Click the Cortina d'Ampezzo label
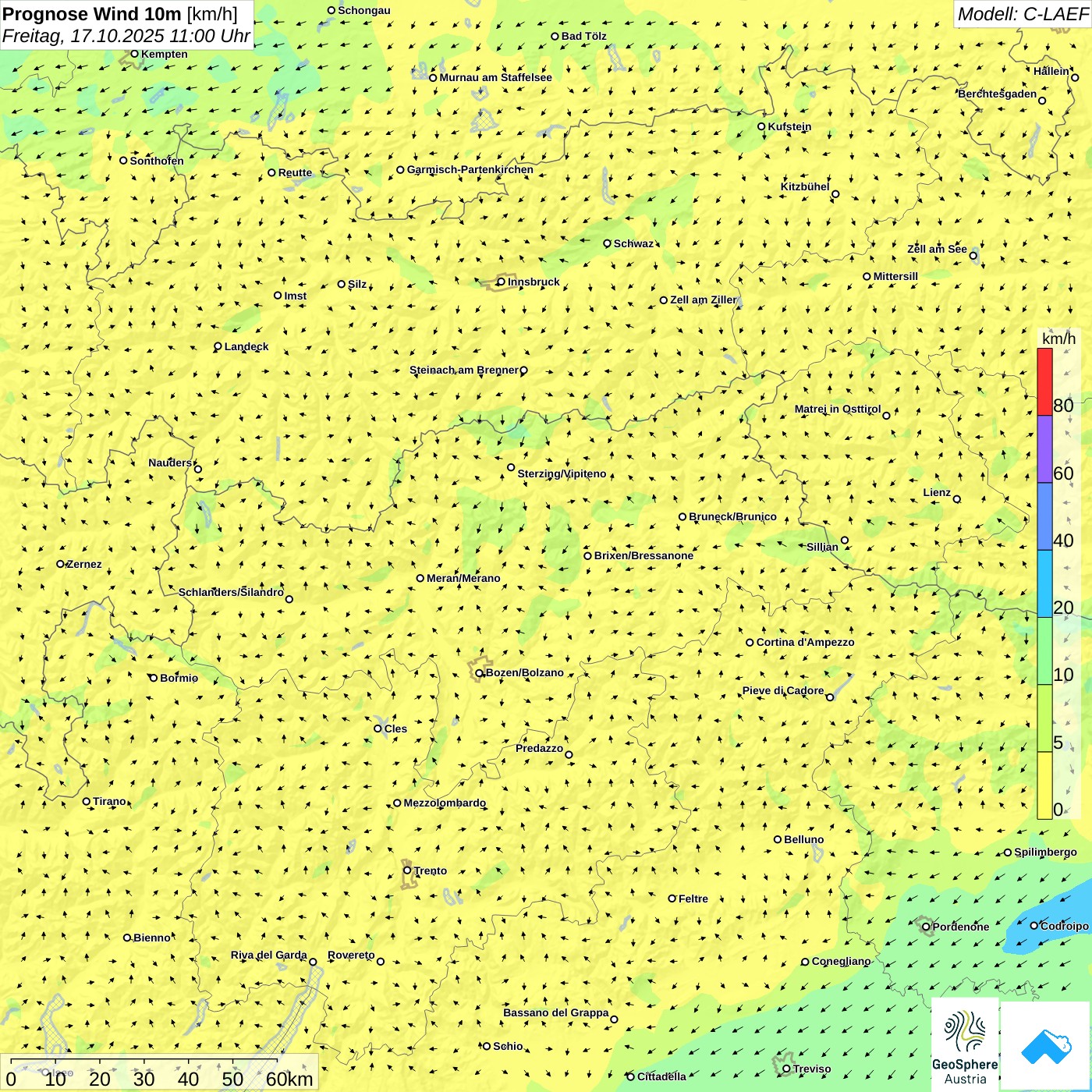The width and height of the screenshot is (1092, 1092). coord(805,642)
